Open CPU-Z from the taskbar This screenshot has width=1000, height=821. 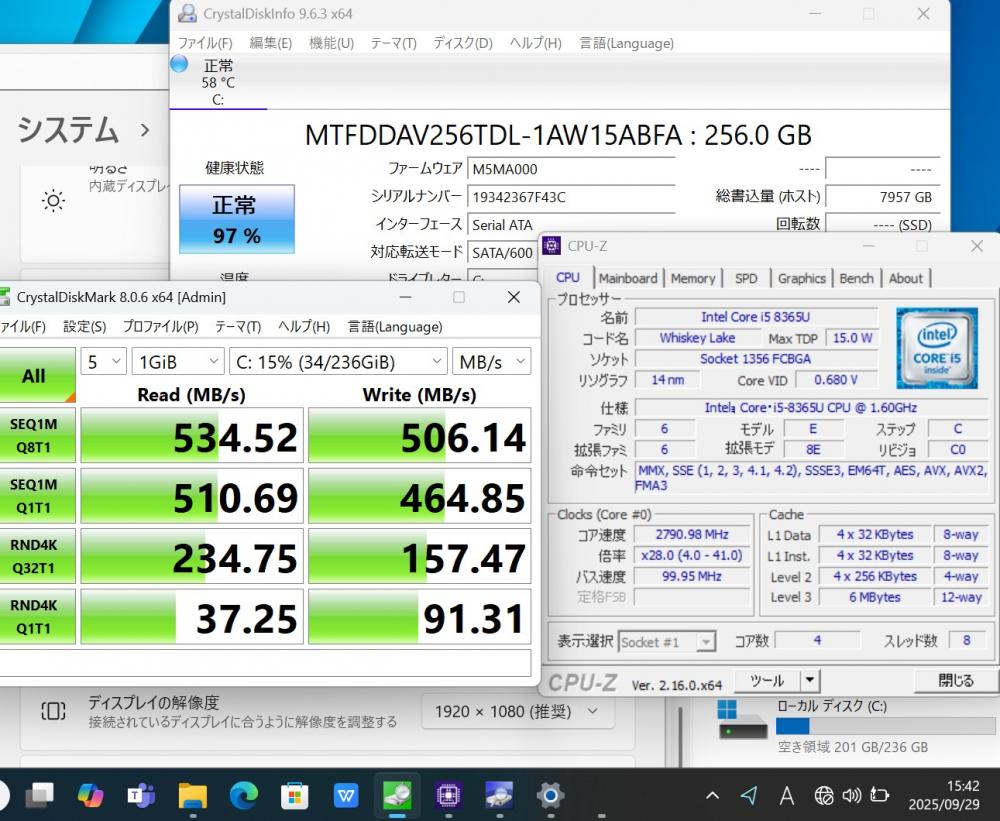[x=448, y=795]
